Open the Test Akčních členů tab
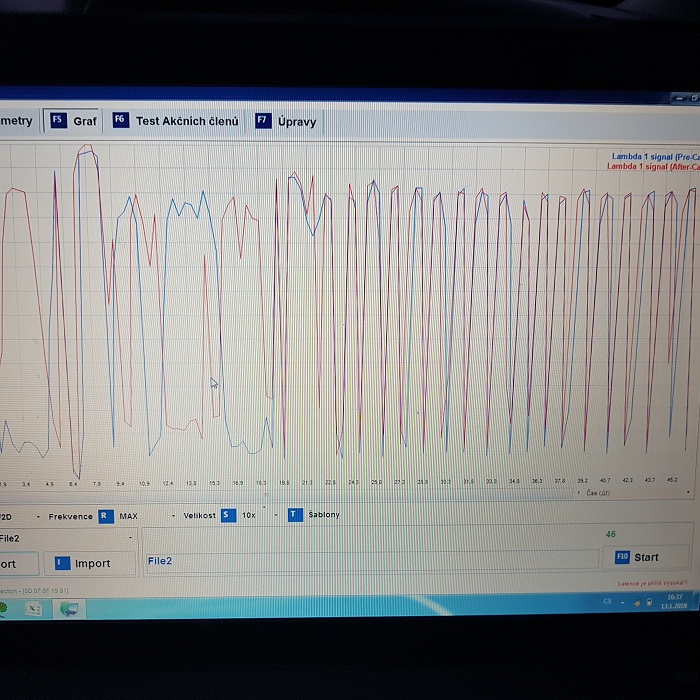This screenshot has height=700, width=700. tap(187, 121)
